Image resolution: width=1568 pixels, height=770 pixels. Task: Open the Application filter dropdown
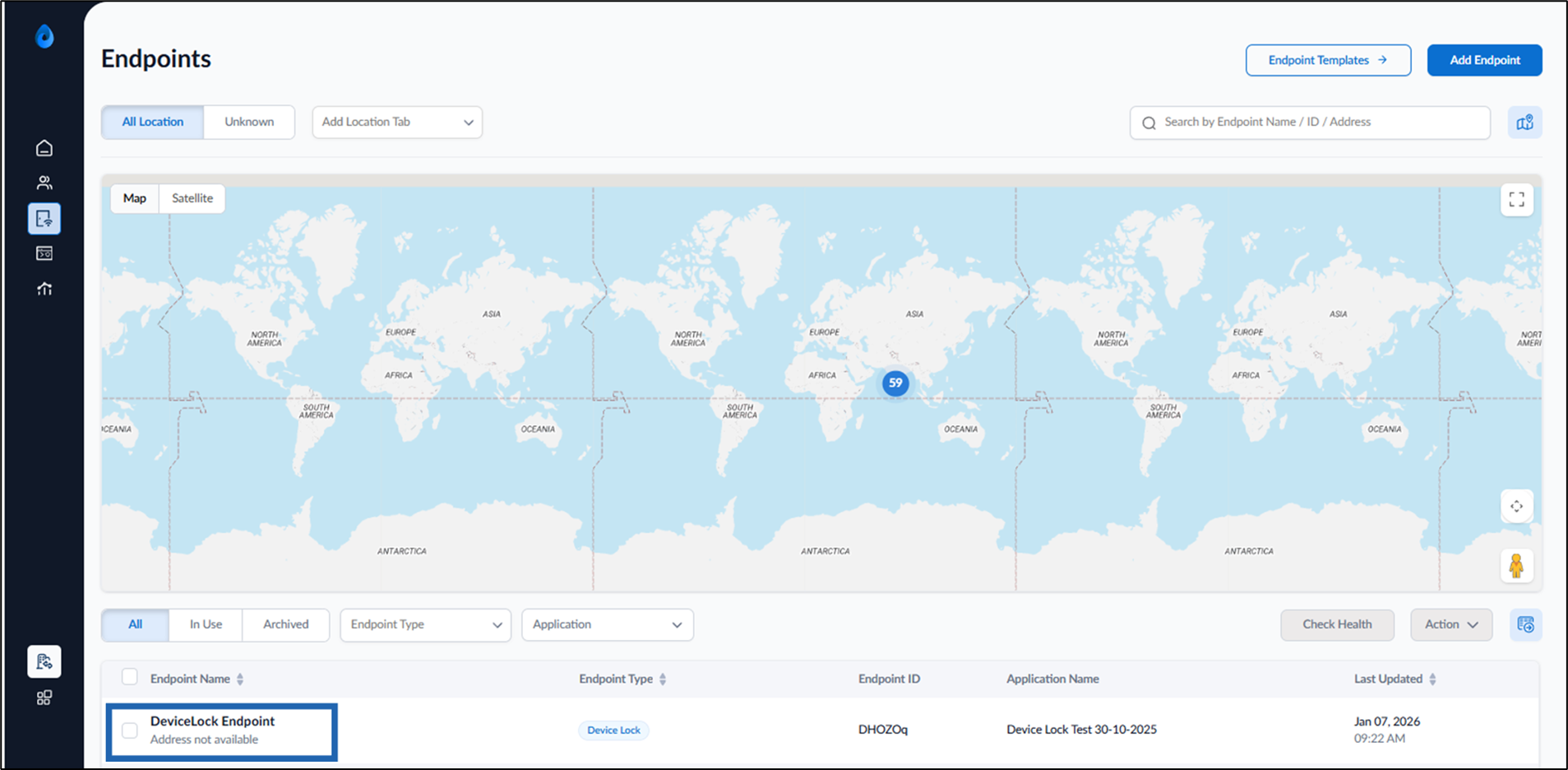608,624
